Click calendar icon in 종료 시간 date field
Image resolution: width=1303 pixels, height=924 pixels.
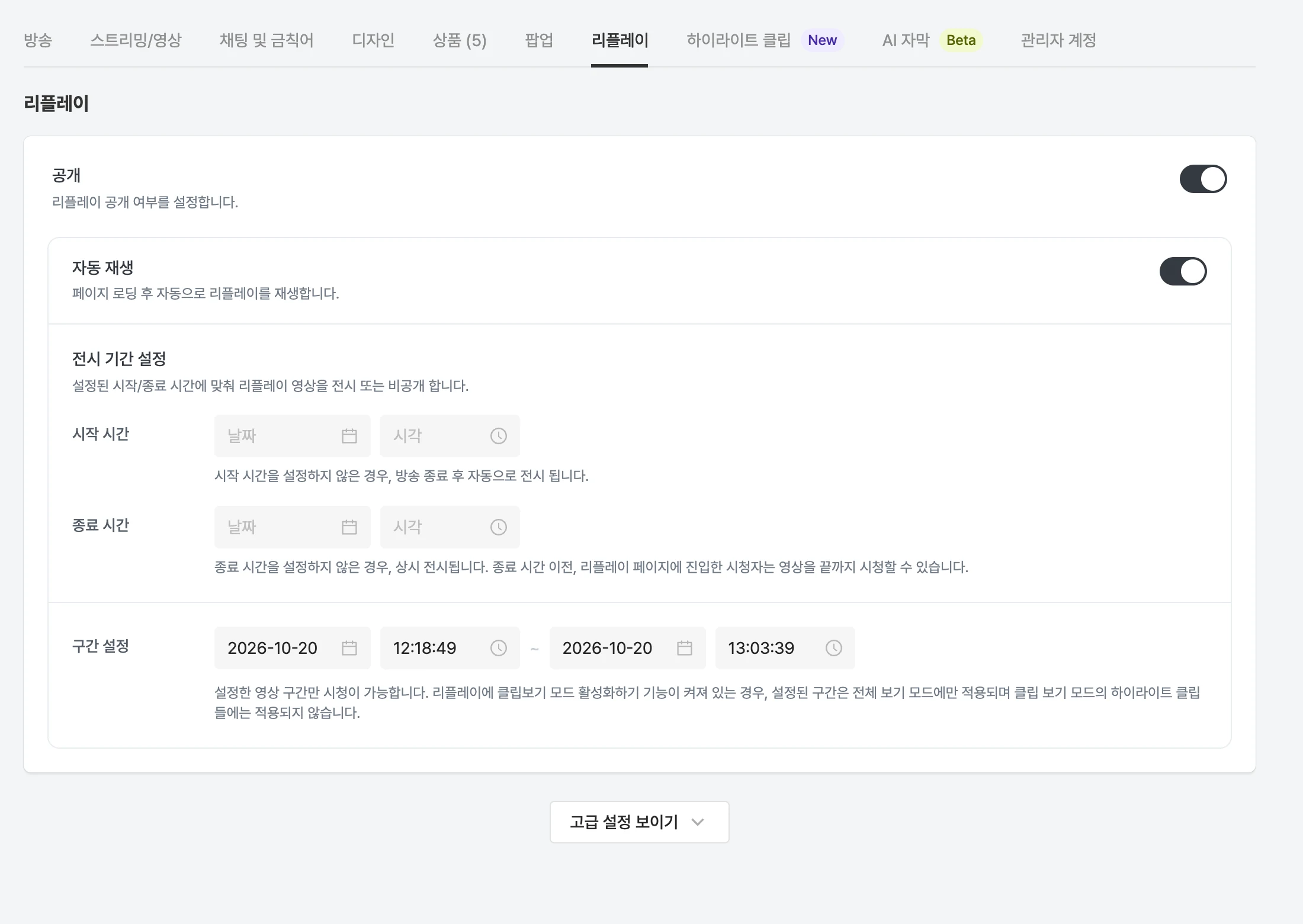pyautogui.click(x=349, y=527)
